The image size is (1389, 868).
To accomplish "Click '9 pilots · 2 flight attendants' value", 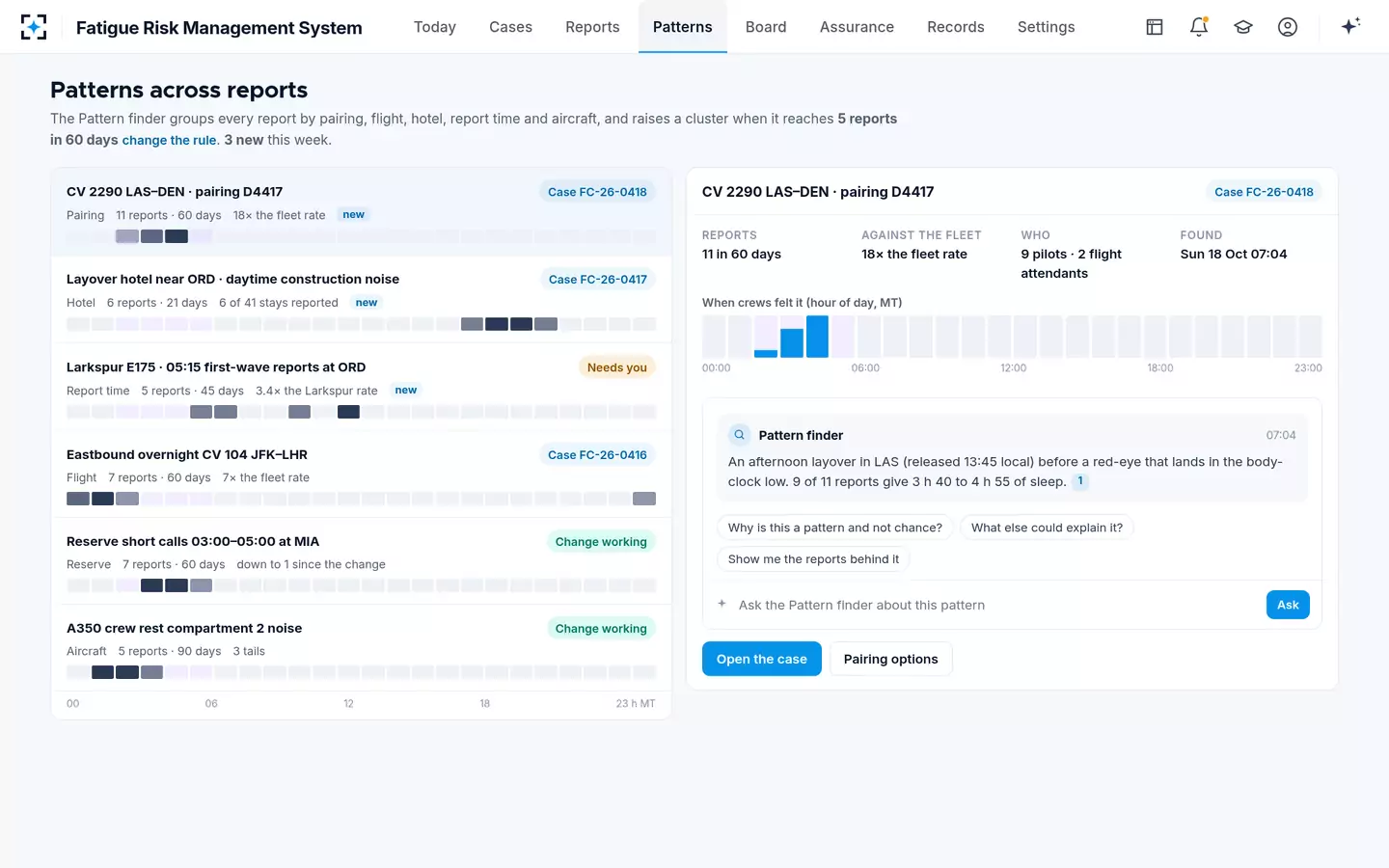I will 1072,264.
